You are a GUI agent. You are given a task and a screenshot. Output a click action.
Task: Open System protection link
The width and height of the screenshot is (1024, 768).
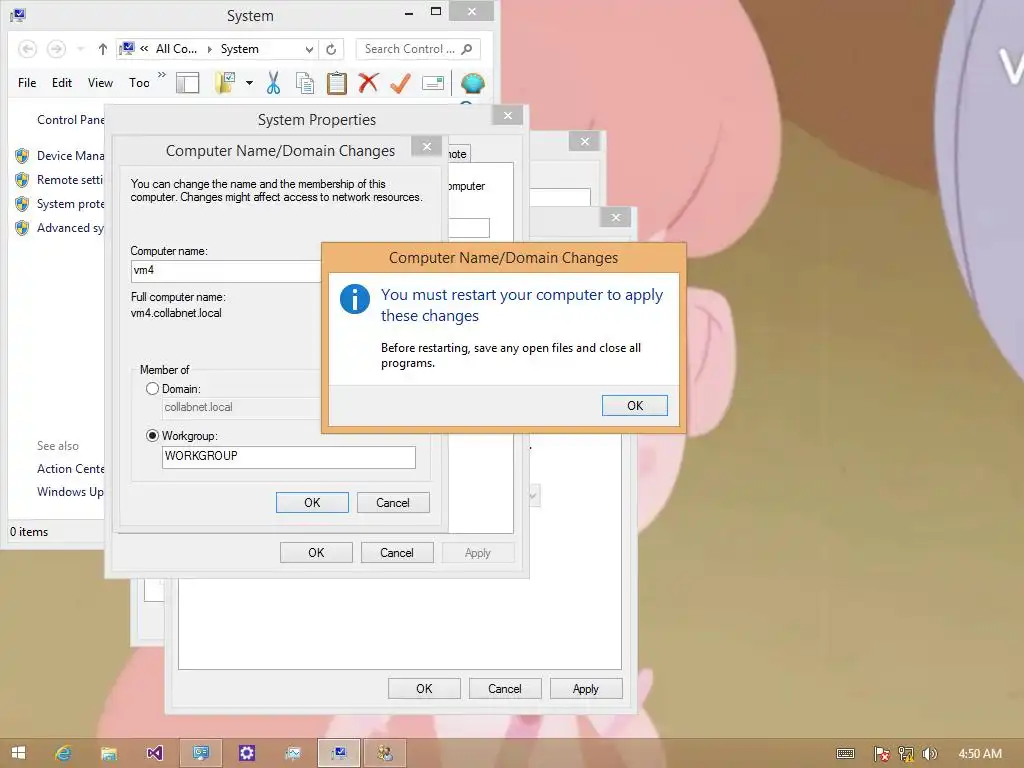tap(71, 204)
